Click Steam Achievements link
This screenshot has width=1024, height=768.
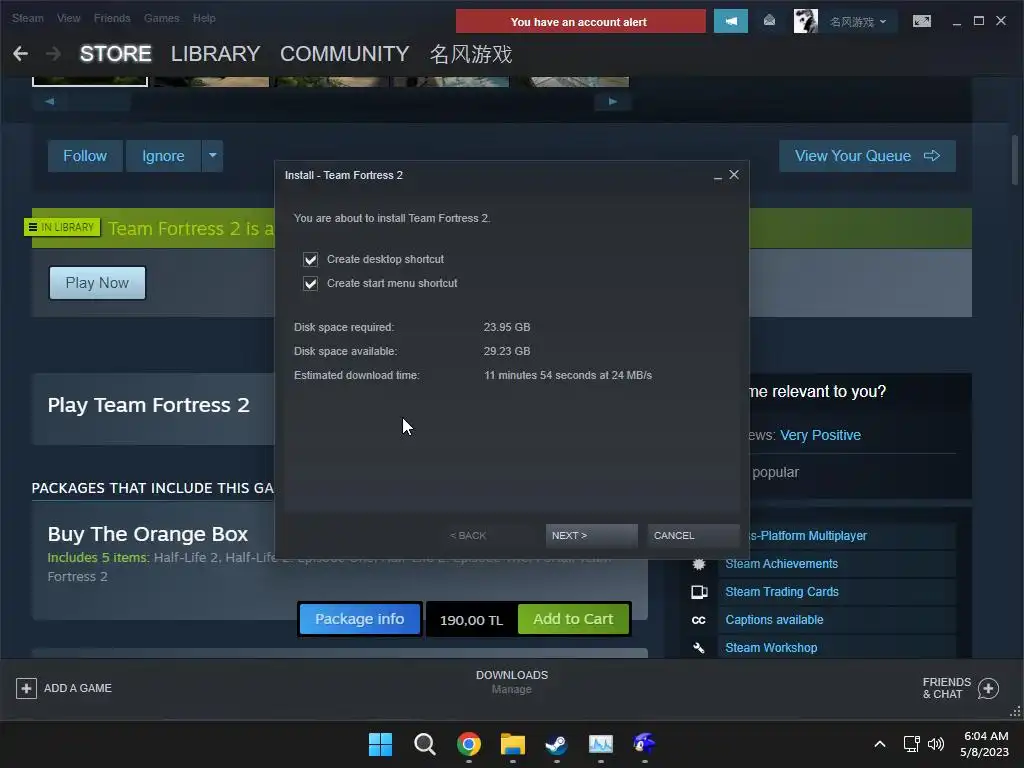[x=781, y=564]
